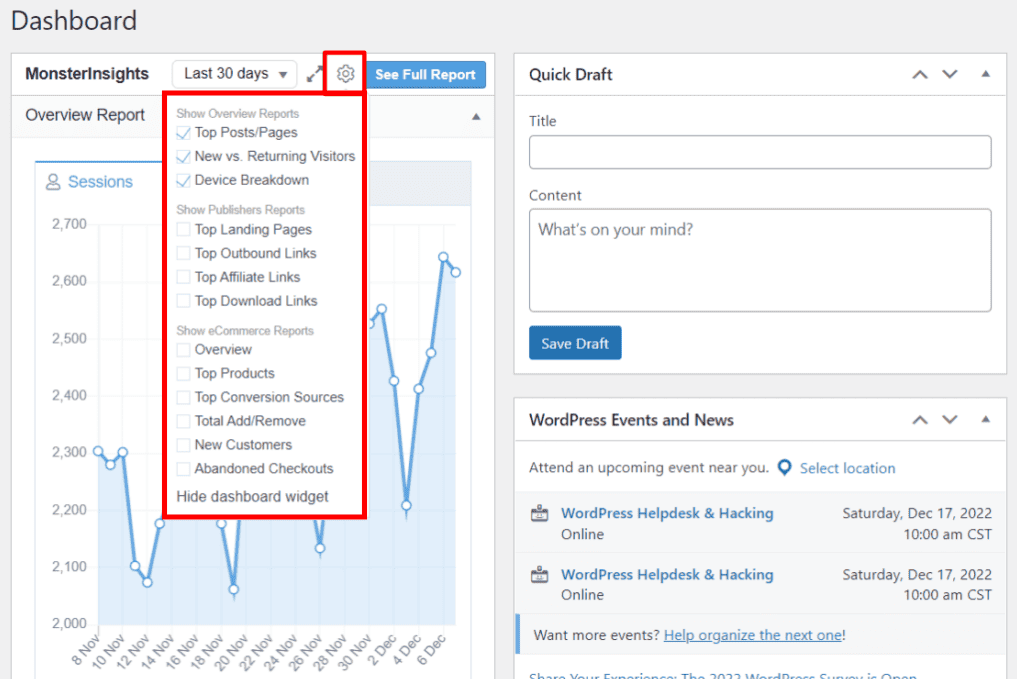Screen dimensions: 1017x679
Task: Move WordPress Events and News down
Action: [950, 420]
